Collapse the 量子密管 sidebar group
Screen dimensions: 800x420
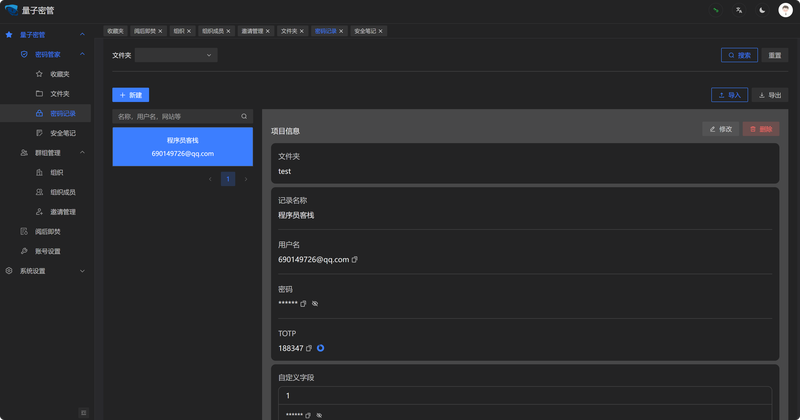(x=82, y=35)
